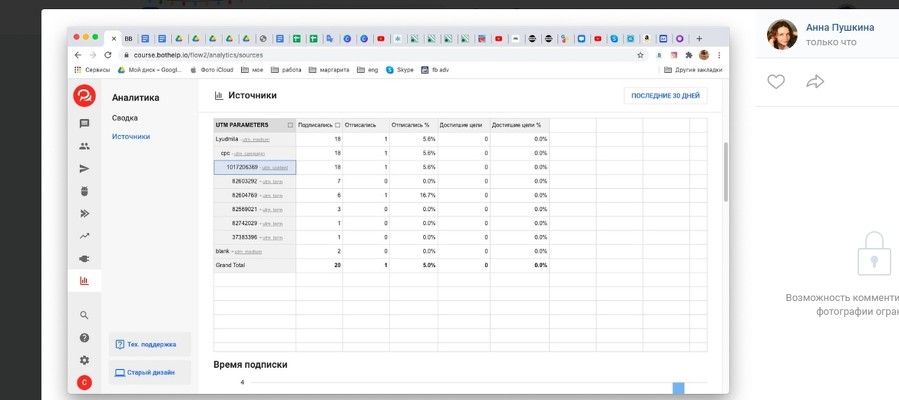899x400 pixels.
Task: Open the Chrome extensions puzzle icon
Action: coord(689,55)
